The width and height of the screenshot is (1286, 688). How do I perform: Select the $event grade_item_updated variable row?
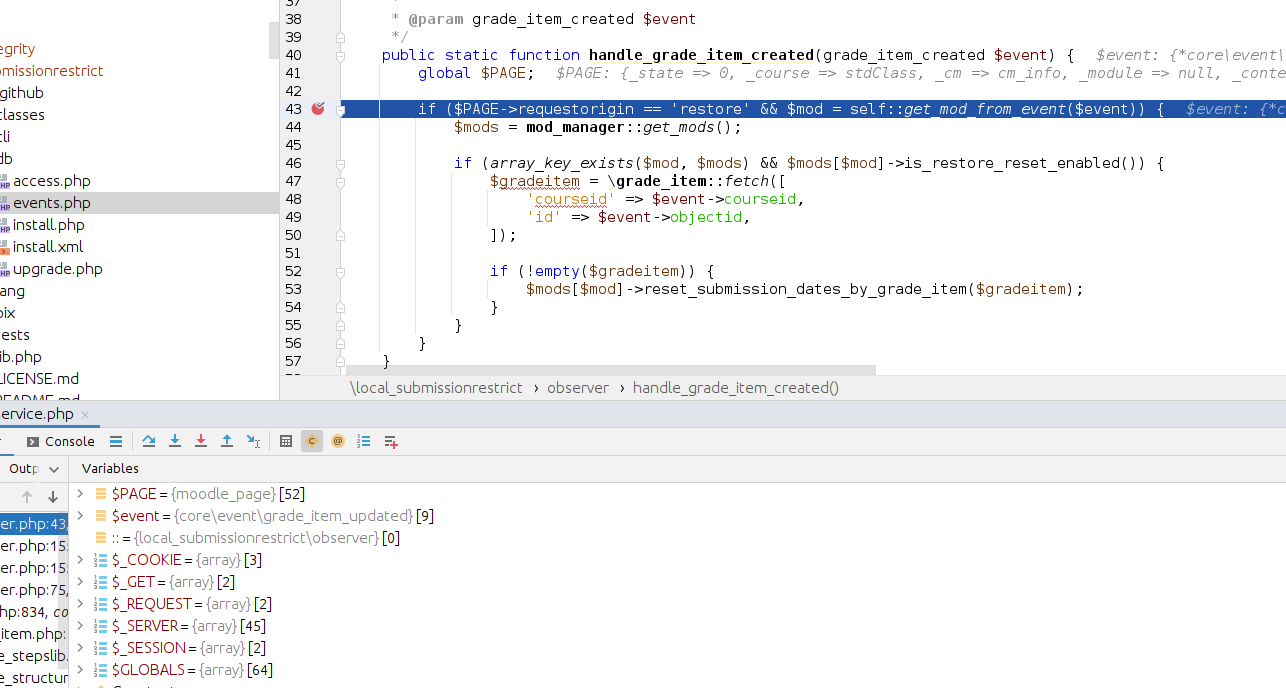click(678, 516)
